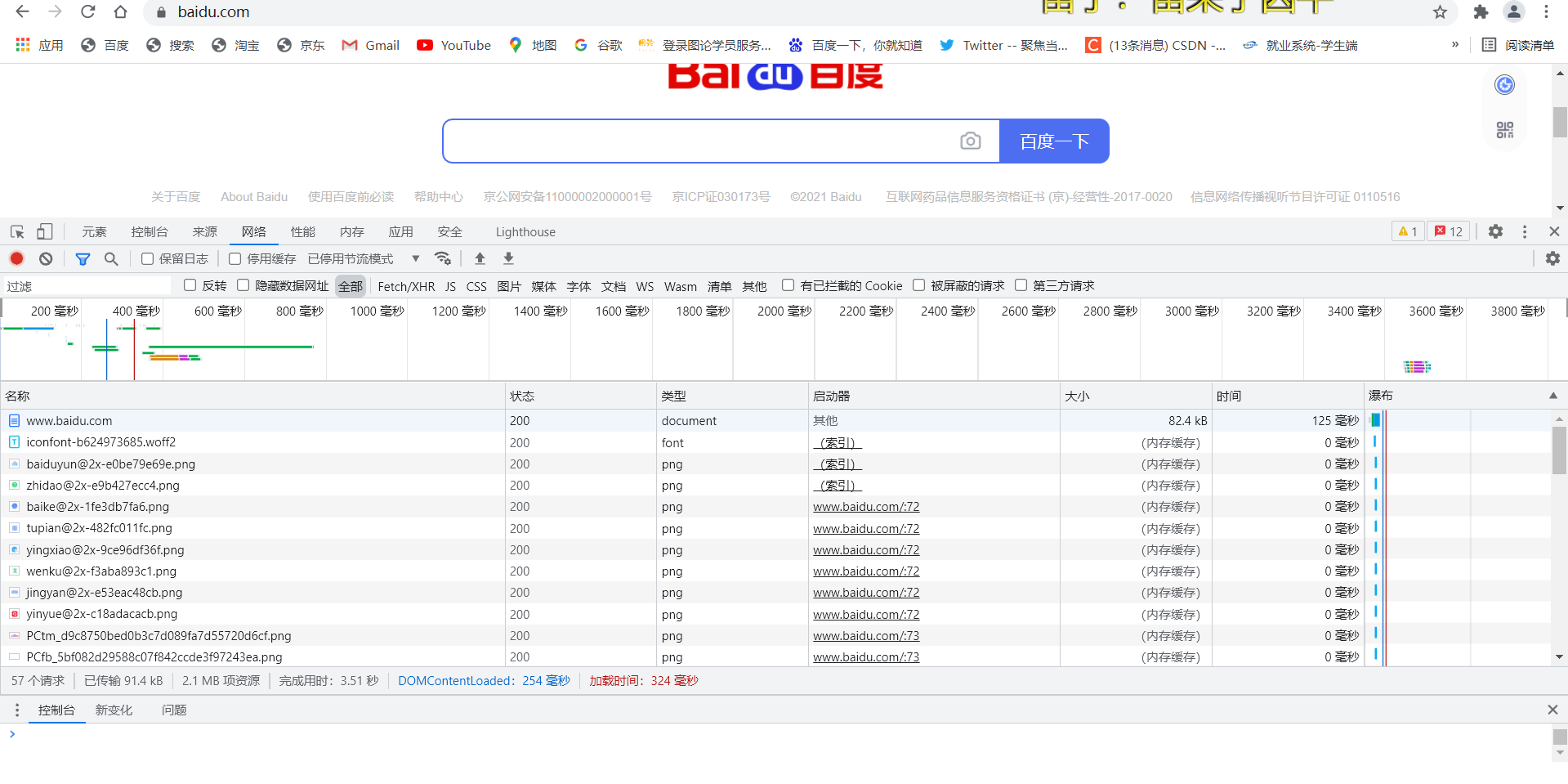
Task: Open network search magnifier
Action: 111,259
